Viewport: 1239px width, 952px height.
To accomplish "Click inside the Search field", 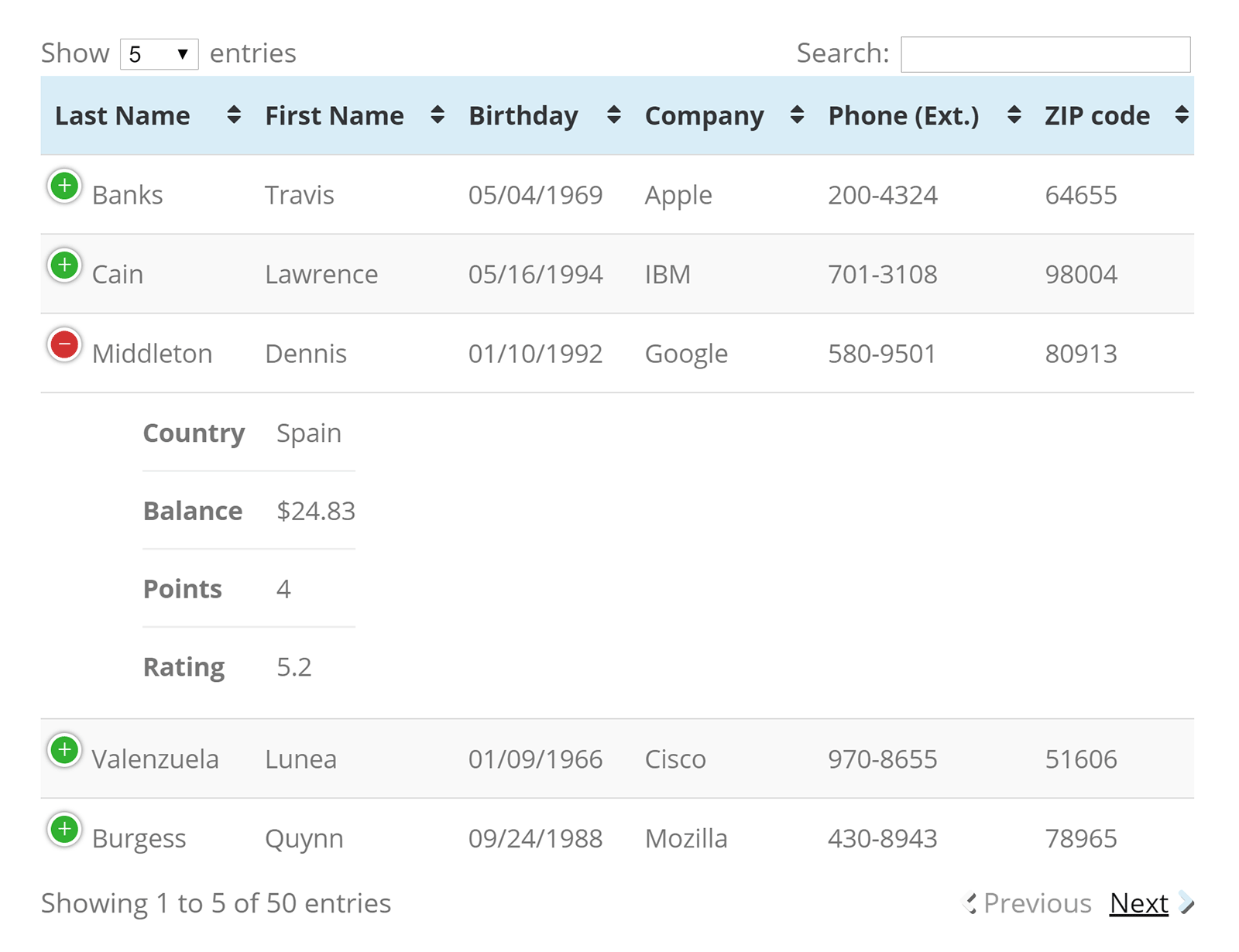I will click(x=1045, y=53).
